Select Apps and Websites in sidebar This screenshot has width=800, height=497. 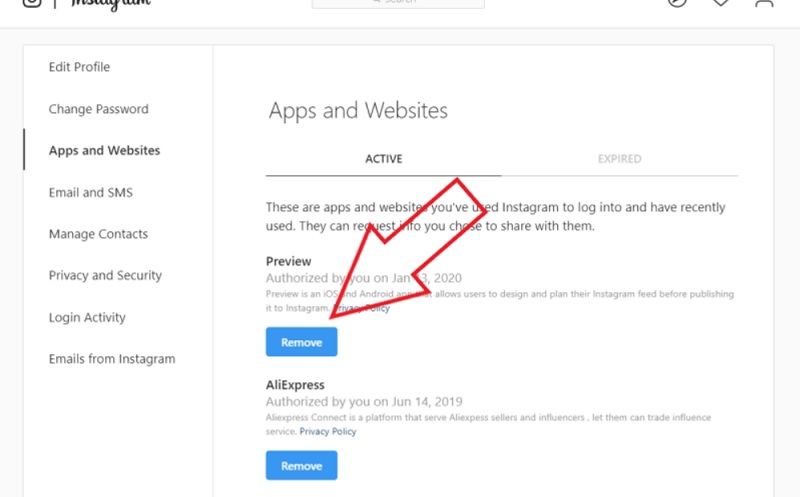(x=104, y=151)
